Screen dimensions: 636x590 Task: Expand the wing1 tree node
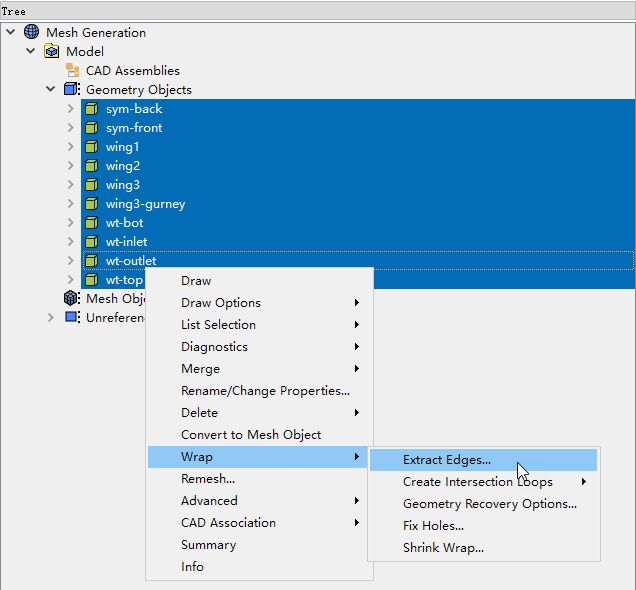pyautogui.click(x=71, y=147)
